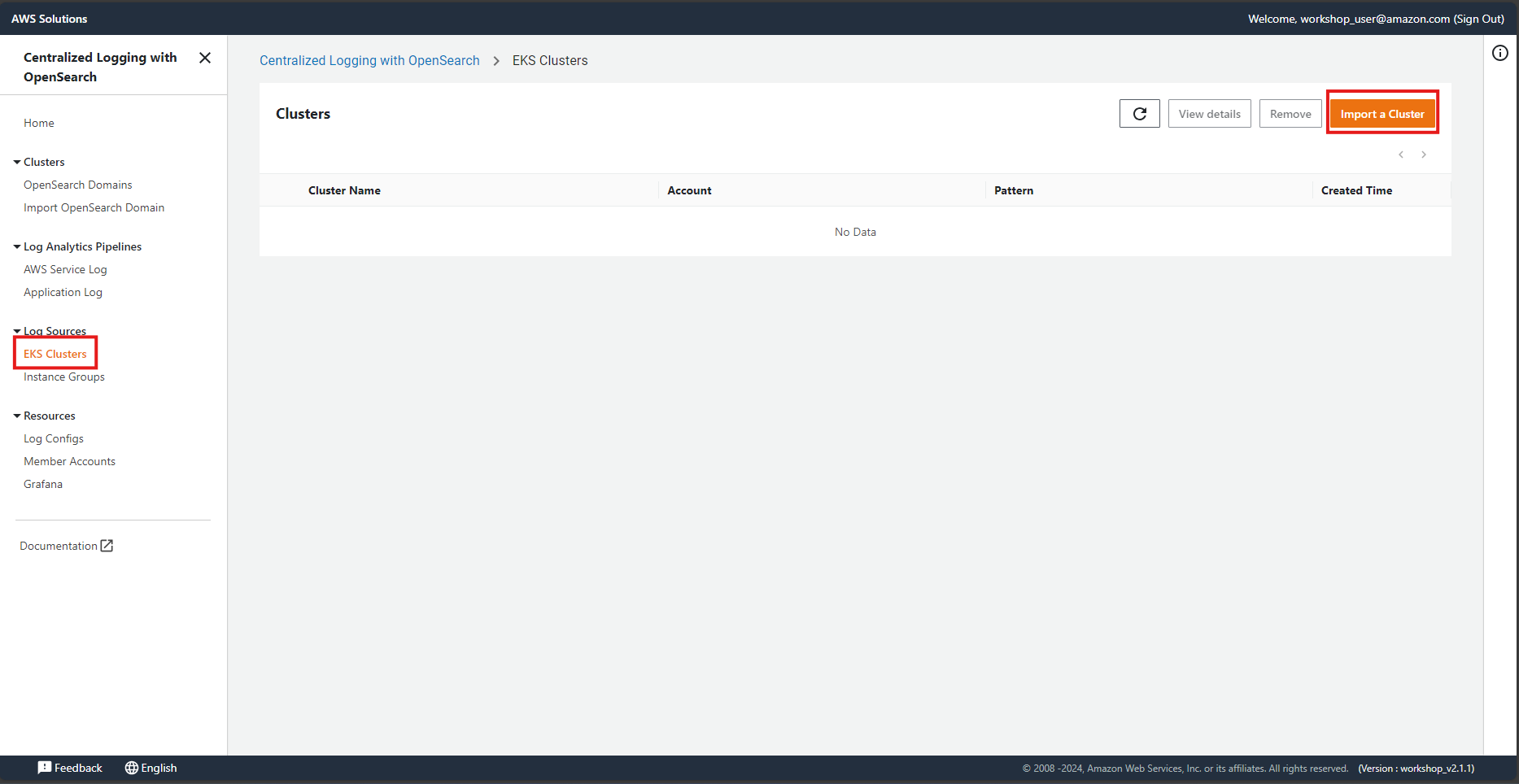The image size is (1519, 784).
Task: Close the sidebar navigation panel
Action: point(205,58)
